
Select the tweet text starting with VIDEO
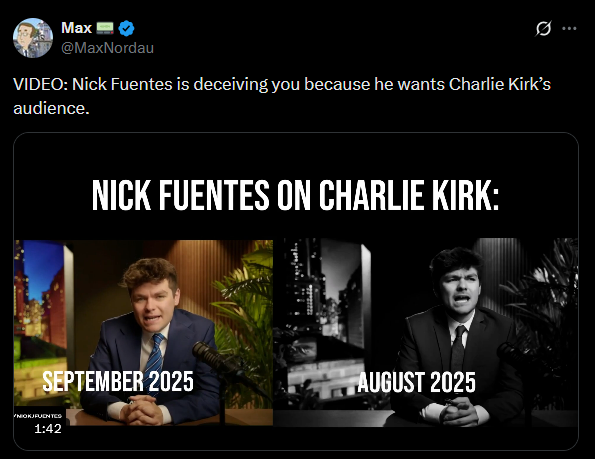point(282,96)
